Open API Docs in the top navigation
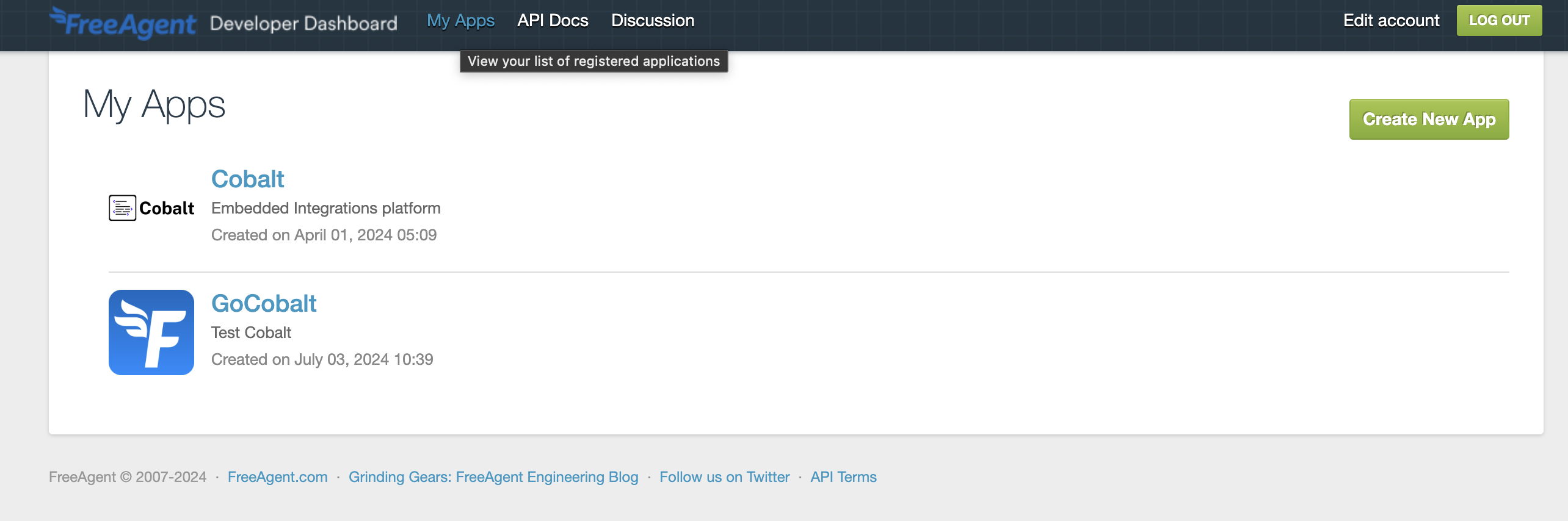1568x521 pixels. [x=553, y=21]
